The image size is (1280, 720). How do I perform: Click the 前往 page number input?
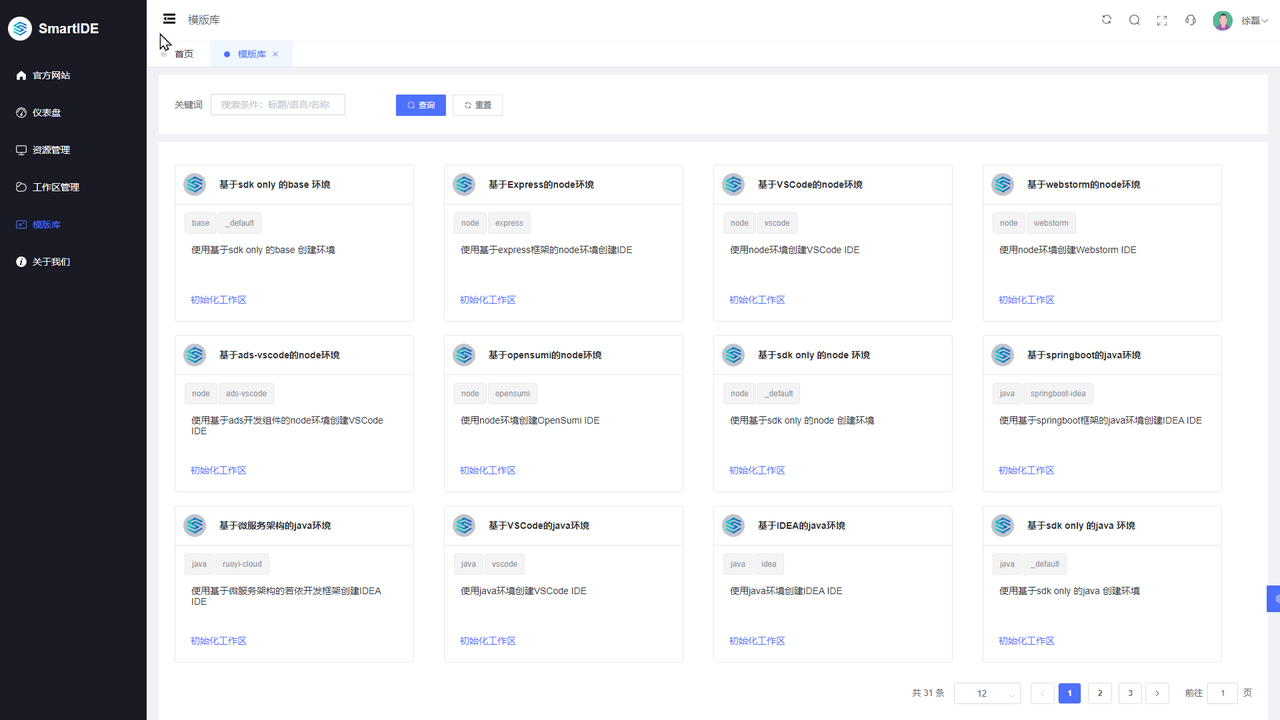[x=1223, y=693]
